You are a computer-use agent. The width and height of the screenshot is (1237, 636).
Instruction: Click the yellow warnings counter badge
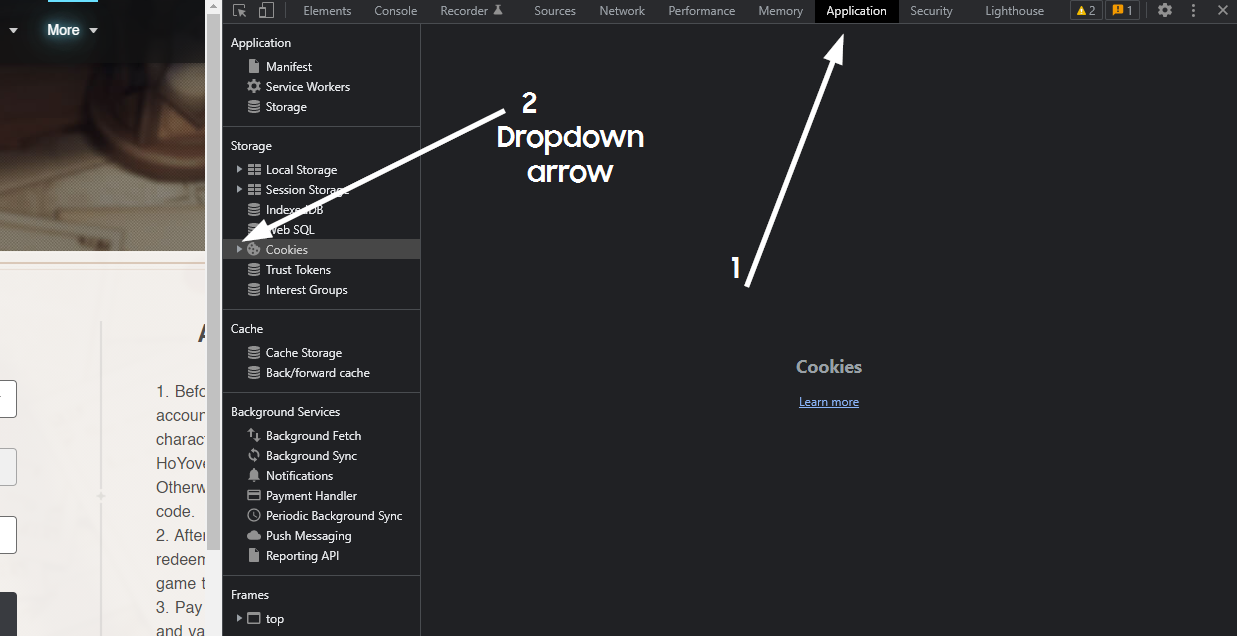click(x=1086, y=11)
